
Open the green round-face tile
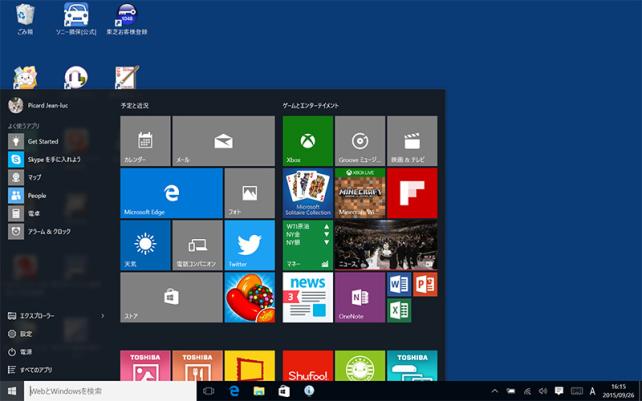click(360, 365)
